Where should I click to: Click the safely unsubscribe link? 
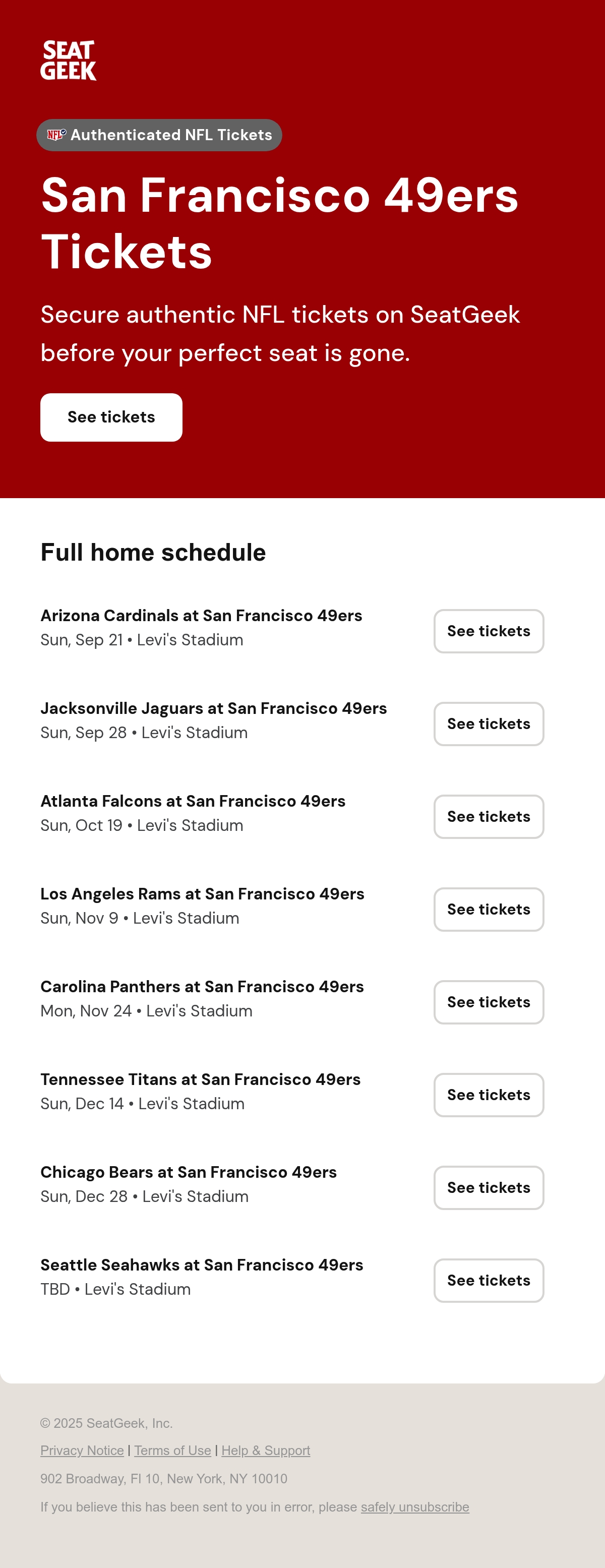coord(415,1507)
